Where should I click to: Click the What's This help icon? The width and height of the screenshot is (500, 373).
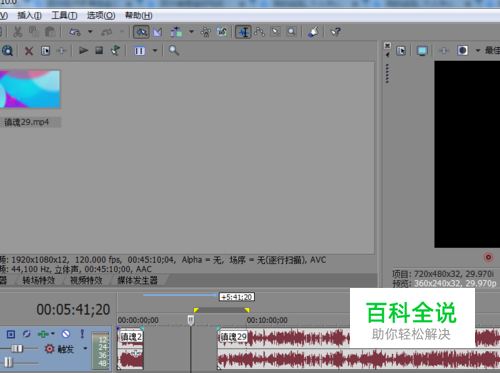click(335, 32)
